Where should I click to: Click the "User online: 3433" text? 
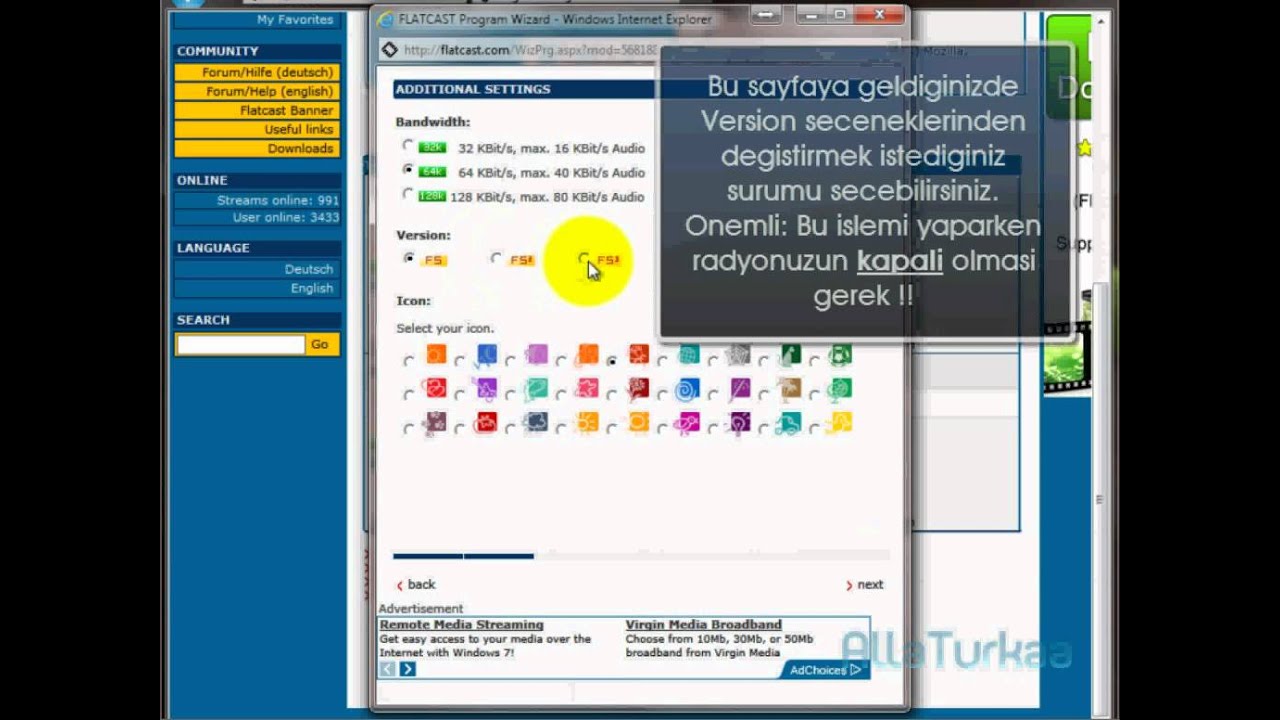[286, 218]
